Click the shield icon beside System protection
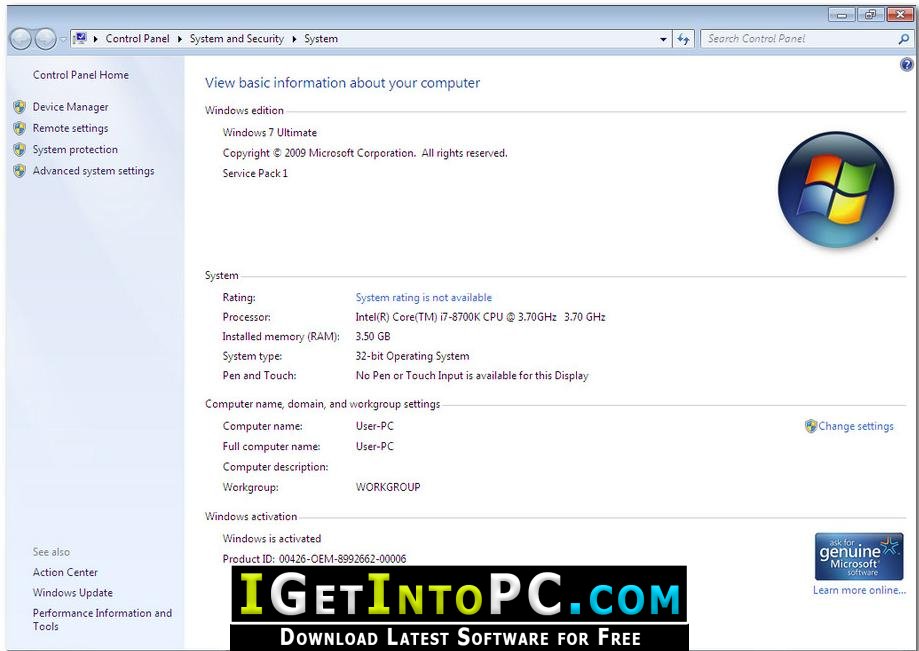919x651 pixels. [x=19, y=149]
